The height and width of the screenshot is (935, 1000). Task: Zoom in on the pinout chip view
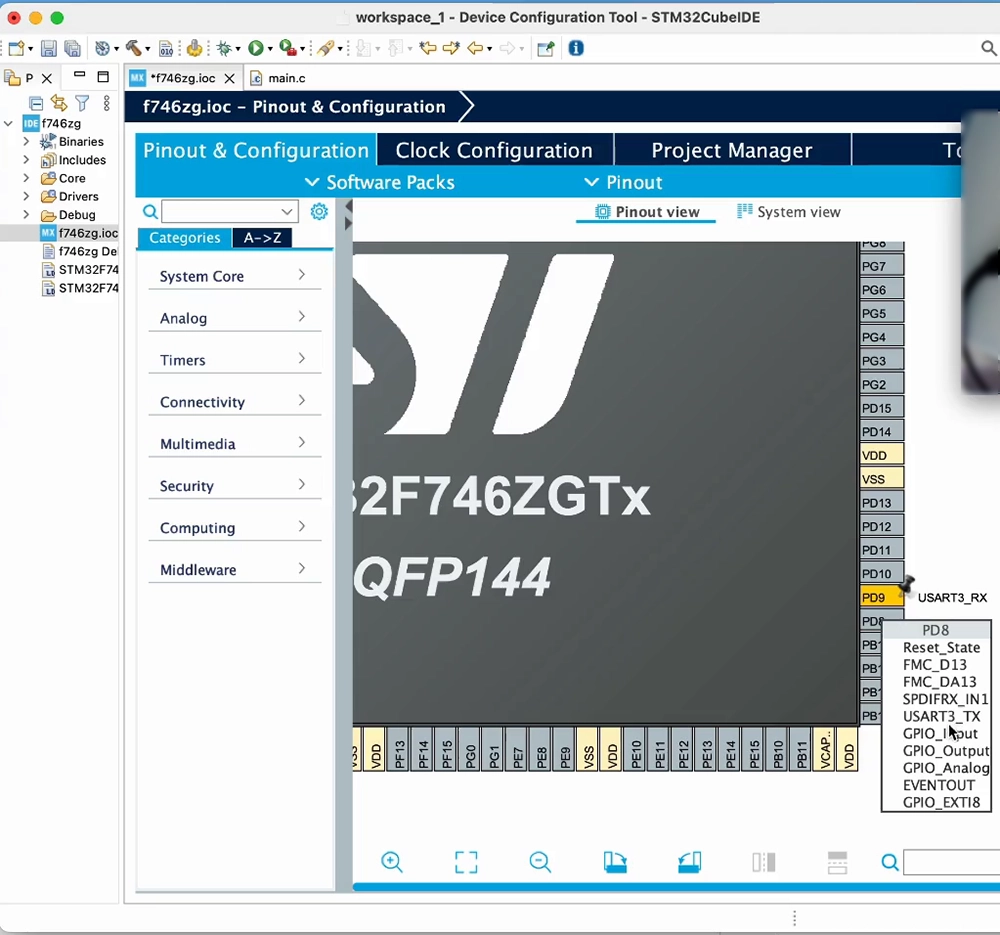[x=392, y=861]
